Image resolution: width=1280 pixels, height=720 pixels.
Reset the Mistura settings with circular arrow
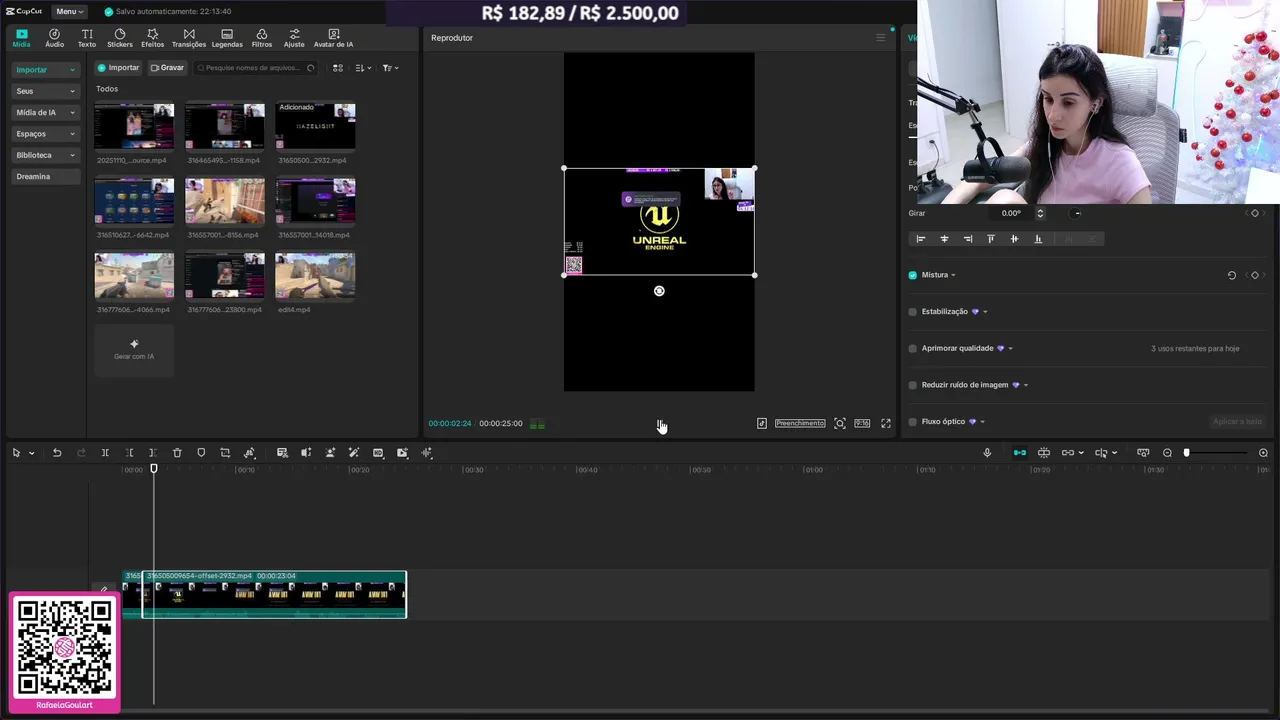tap(1232, 275)
